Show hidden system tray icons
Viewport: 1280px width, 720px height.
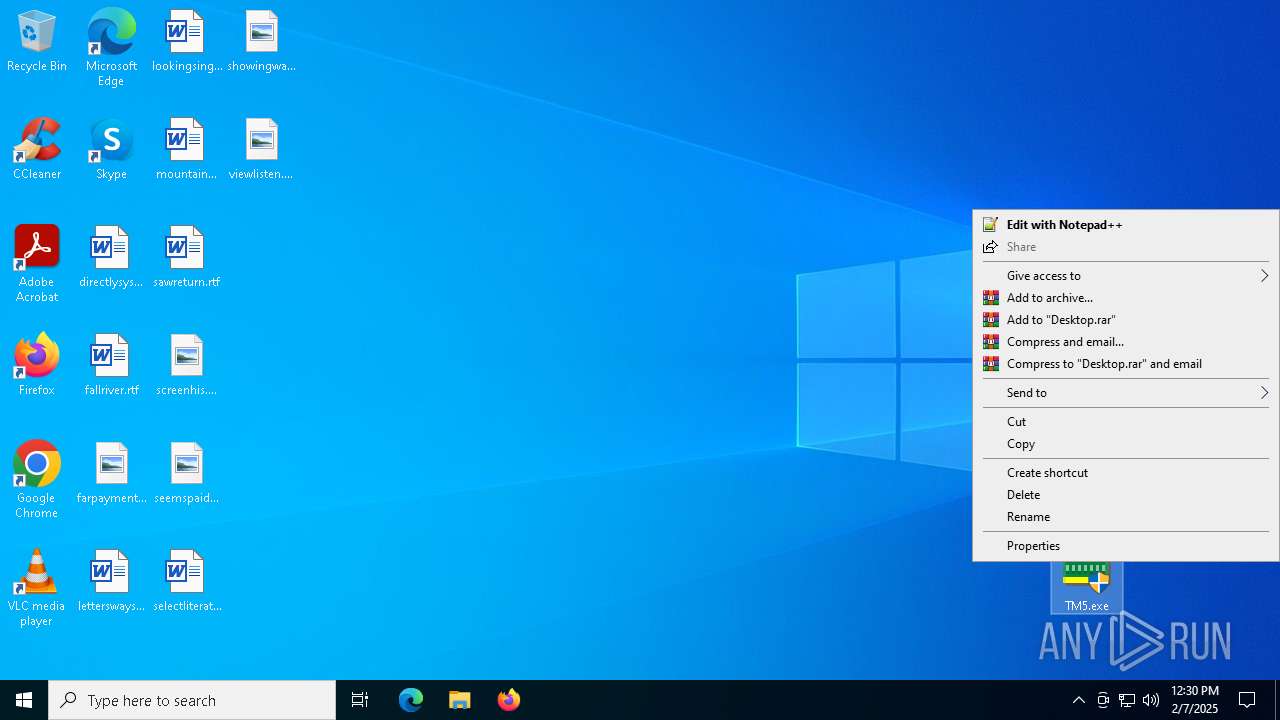(x=1078, y=700)
